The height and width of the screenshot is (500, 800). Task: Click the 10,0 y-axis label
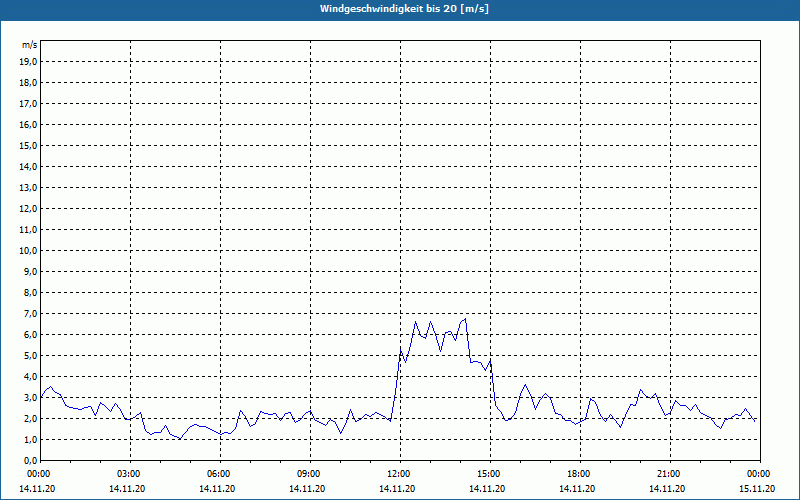pos(29,251)
